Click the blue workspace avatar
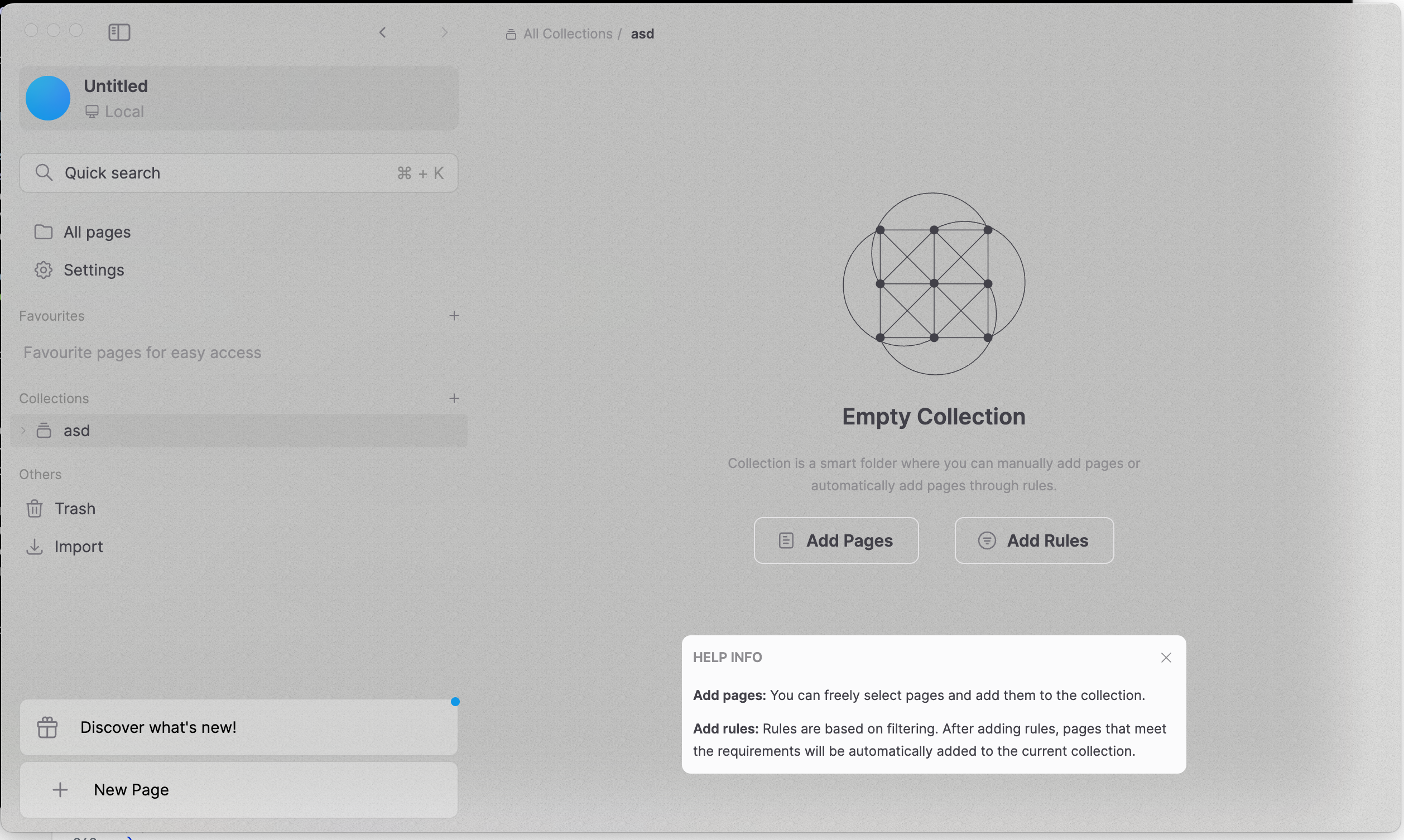1404x840 pixels. click(48, 98)
